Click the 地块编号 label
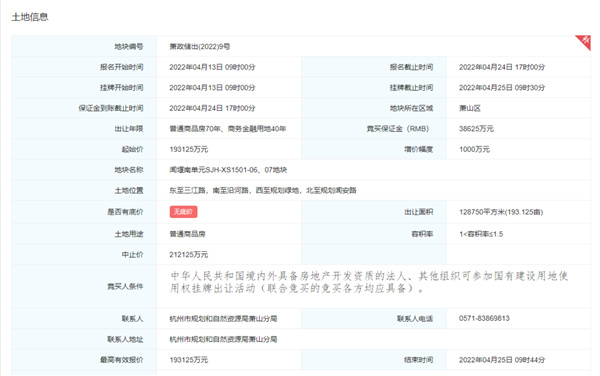600x376 pixels. coord(129,47)
